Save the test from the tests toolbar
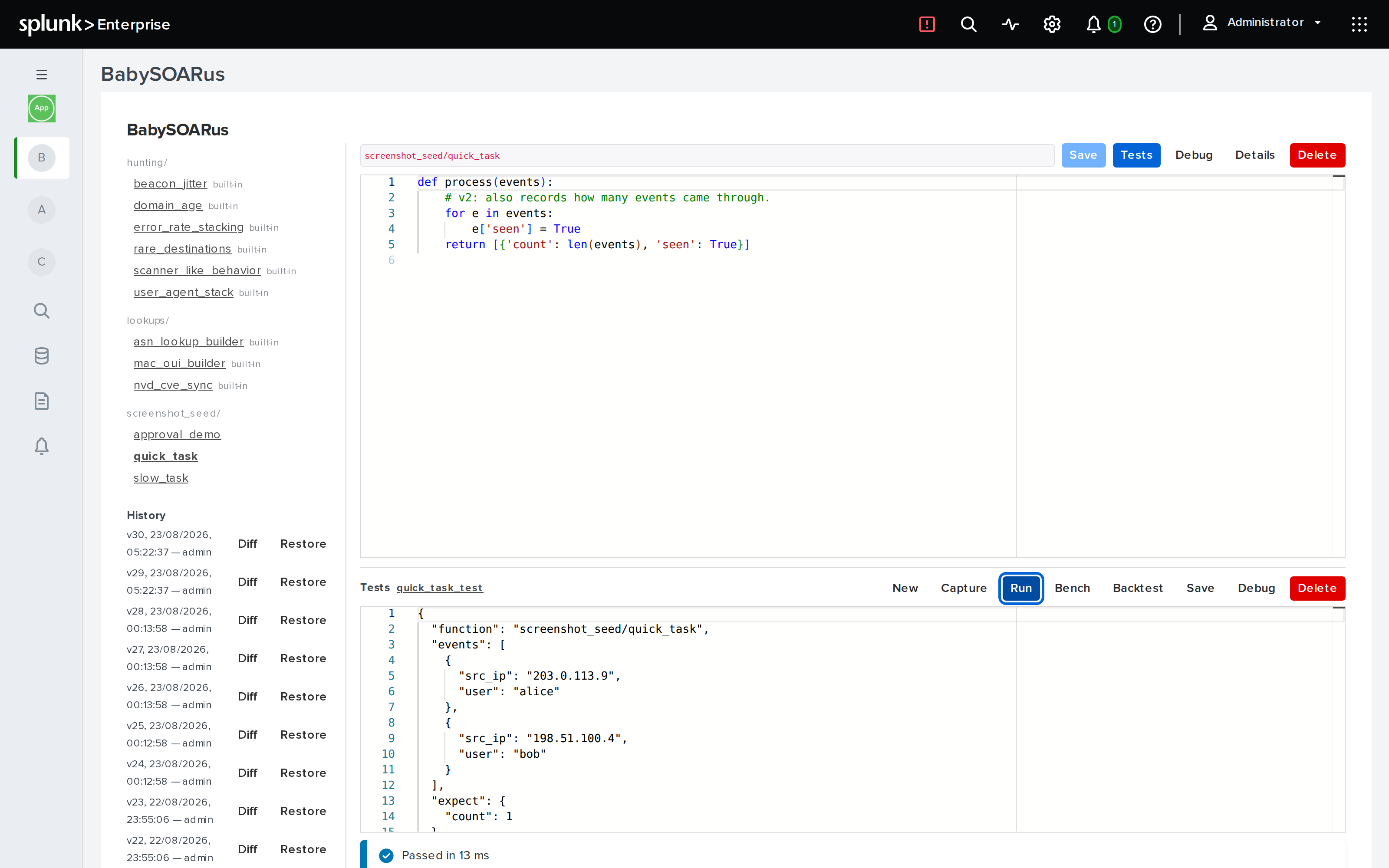The width and height of the screenshot is (1389, 868). point(1200,588)
